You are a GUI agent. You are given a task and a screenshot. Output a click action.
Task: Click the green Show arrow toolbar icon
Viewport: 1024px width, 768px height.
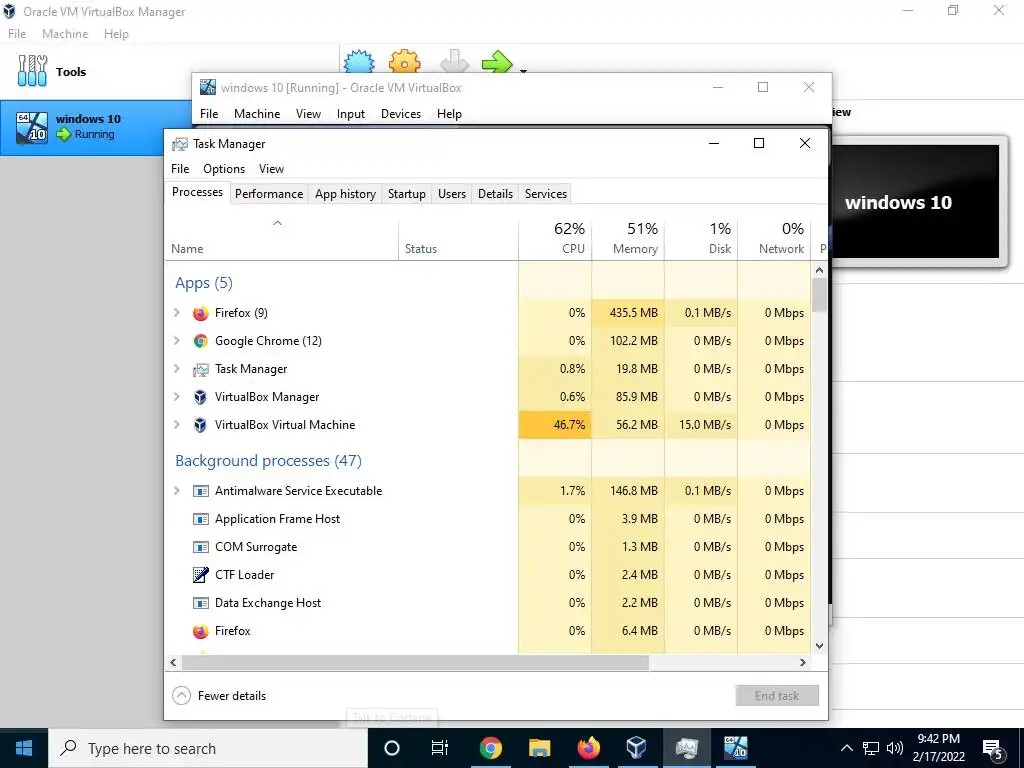point(498,62)
